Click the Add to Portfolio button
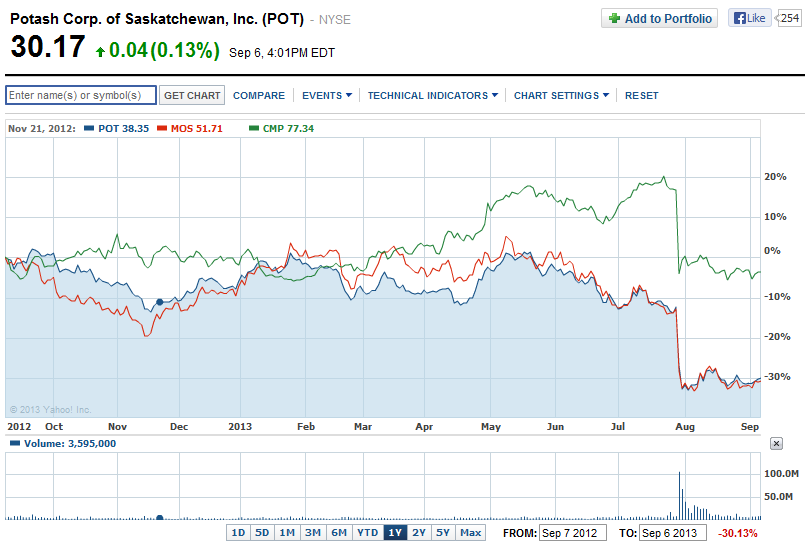Image resolution: width=808 pixels, height=543 pixels. pos(659,19)
